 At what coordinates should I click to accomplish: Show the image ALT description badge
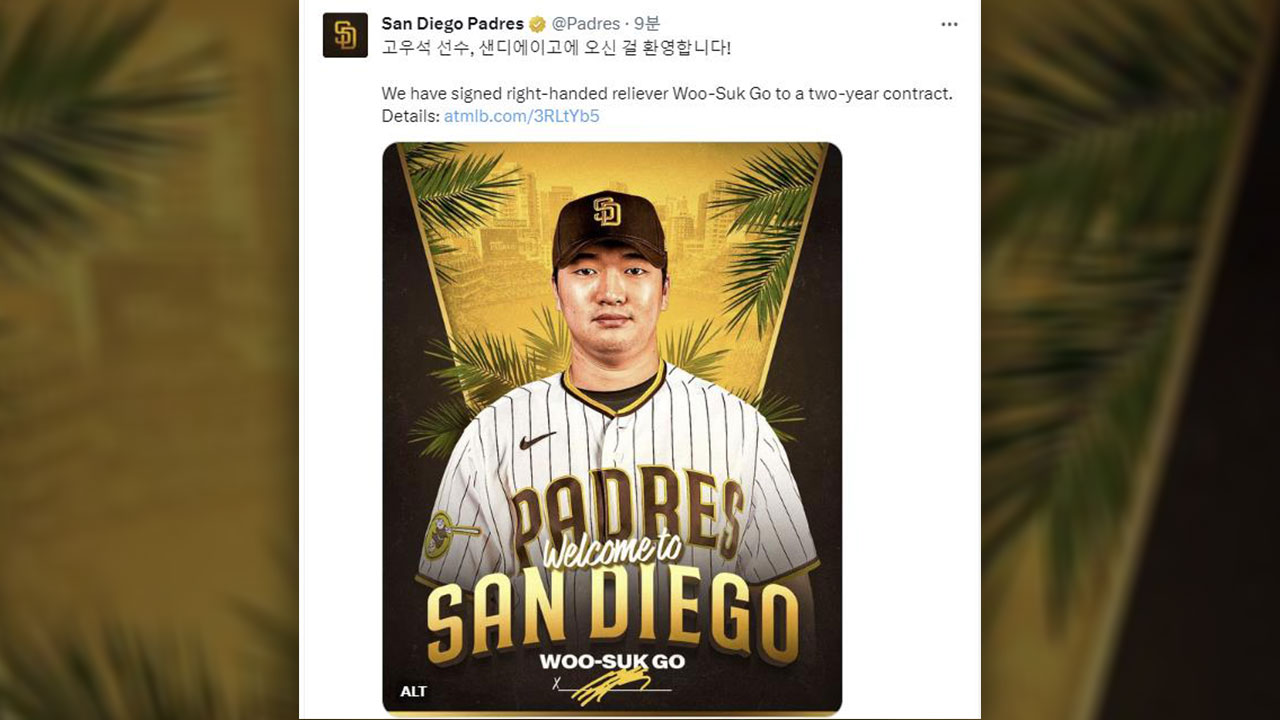pos(413,691)
